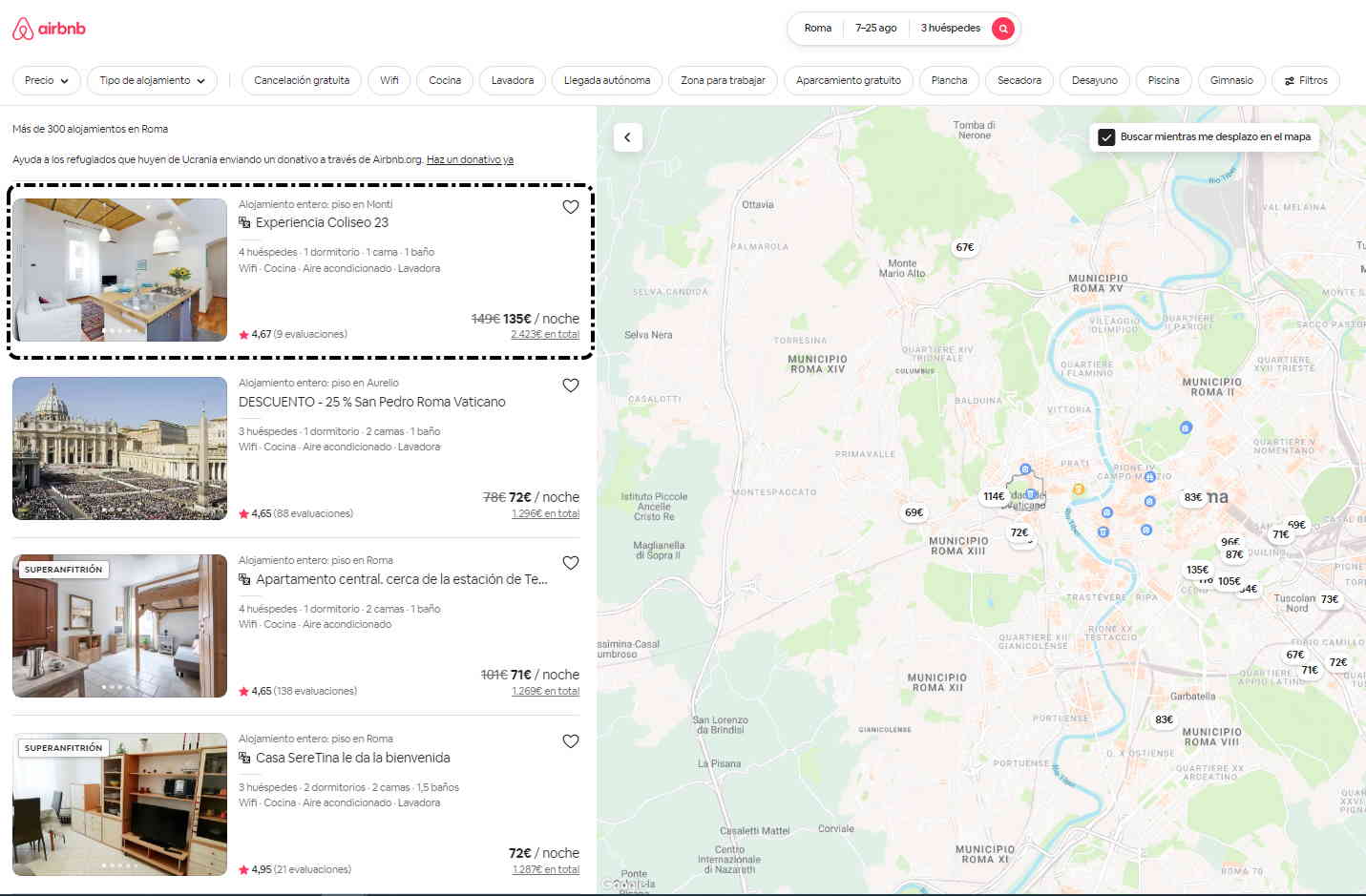Toggle Cancelación gratuita filter
The height and width of the screenshot is (896, 1366).
302,80
